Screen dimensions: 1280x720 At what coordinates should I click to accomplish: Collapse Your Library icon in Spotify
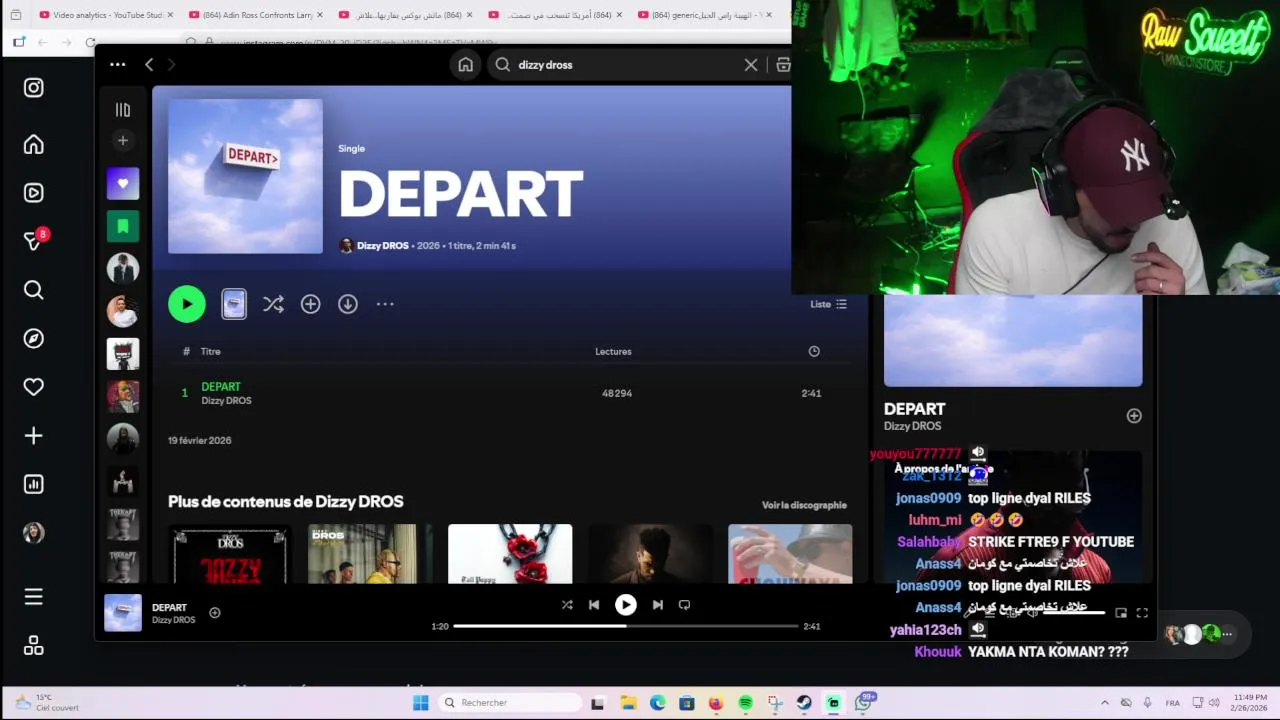(123, 110)
